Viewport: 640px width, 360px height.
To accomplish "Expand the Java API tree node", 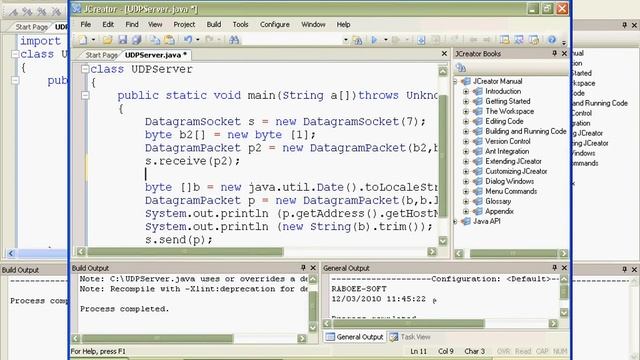I will pos(456,221).
